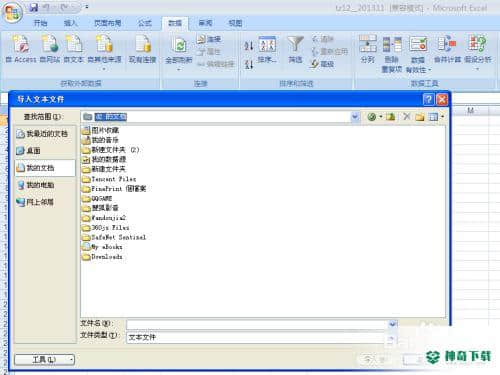
Task: Click the Refresh All icon
Action: pos(180,45)
